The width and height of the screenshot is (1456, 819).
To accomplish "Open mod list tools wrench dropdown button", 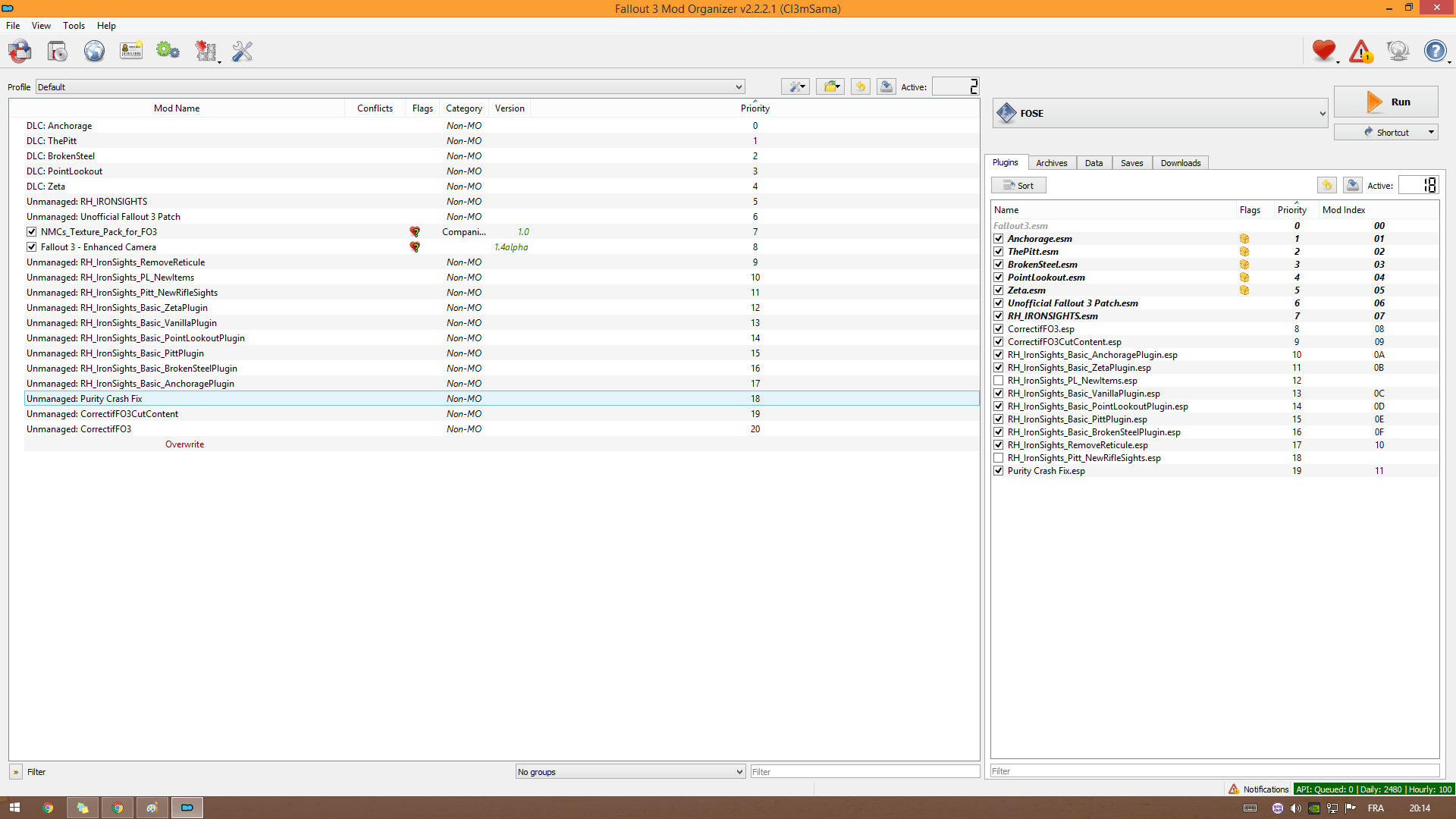I will [x=795, y=86].
